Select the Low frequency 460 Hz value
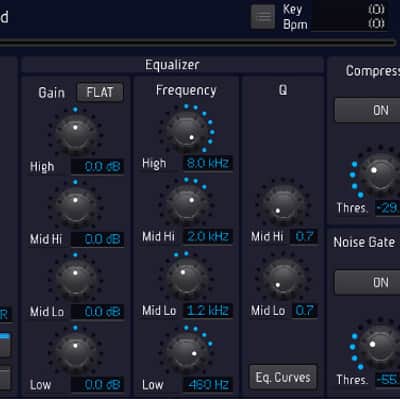 point(208,385)
